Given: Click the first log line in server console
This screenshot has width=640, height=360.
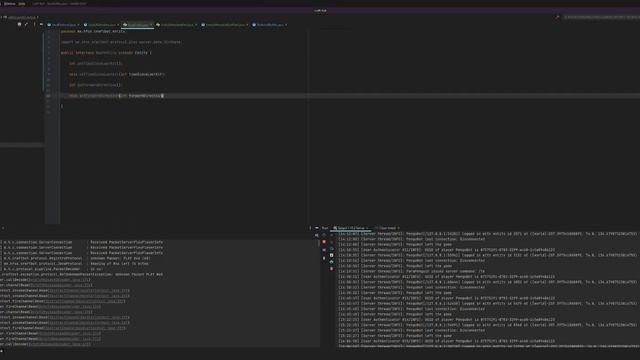Looking at the screenshot, I should [487, 234].
